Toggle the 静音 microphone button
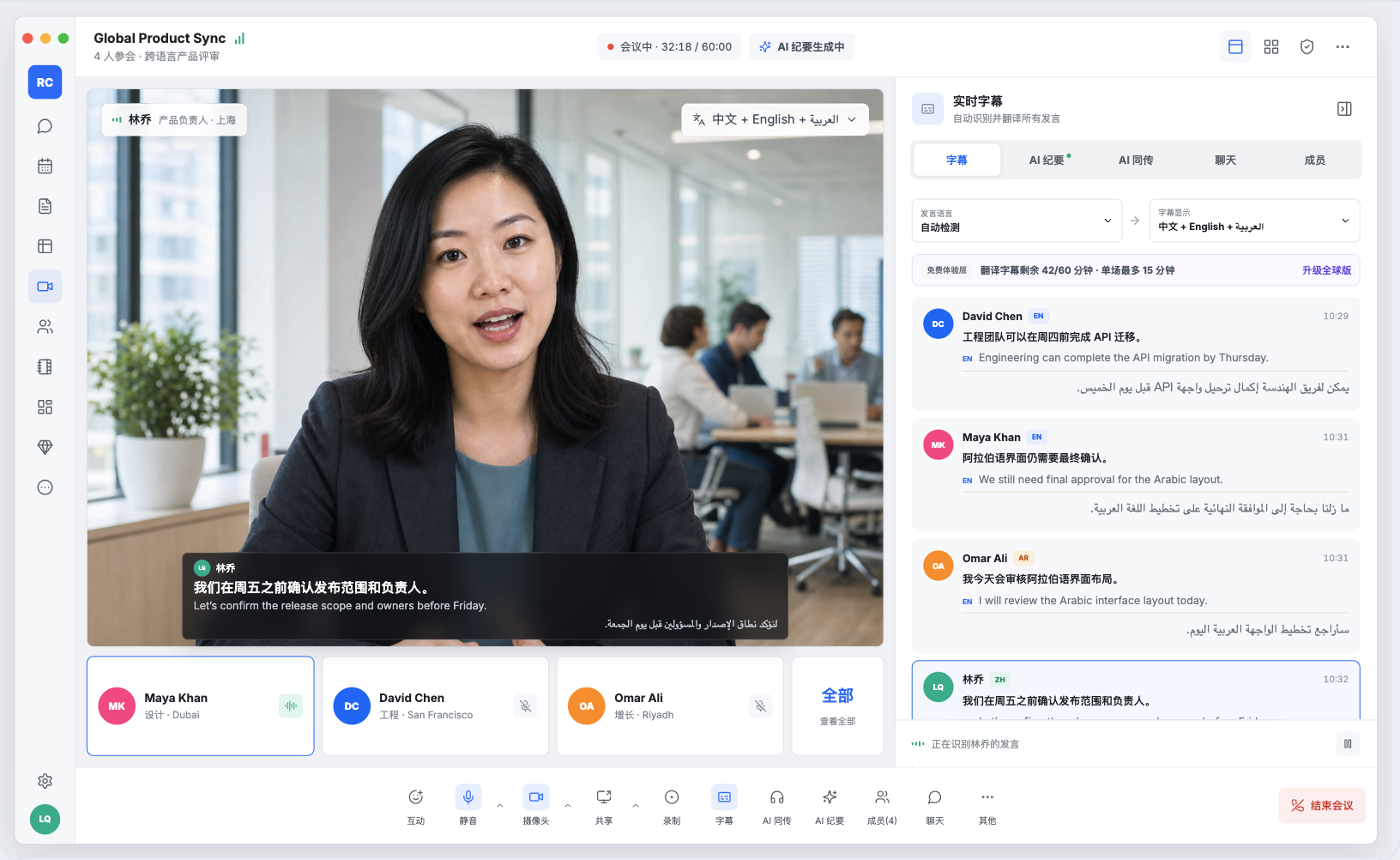This screenshot has height=860, width=1400. coord(468,807)
